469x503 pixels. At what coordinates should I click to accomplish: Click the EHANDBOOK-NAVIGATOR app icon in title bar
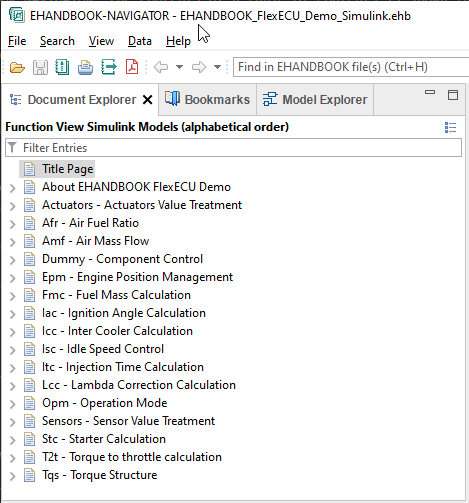[17, 15]
